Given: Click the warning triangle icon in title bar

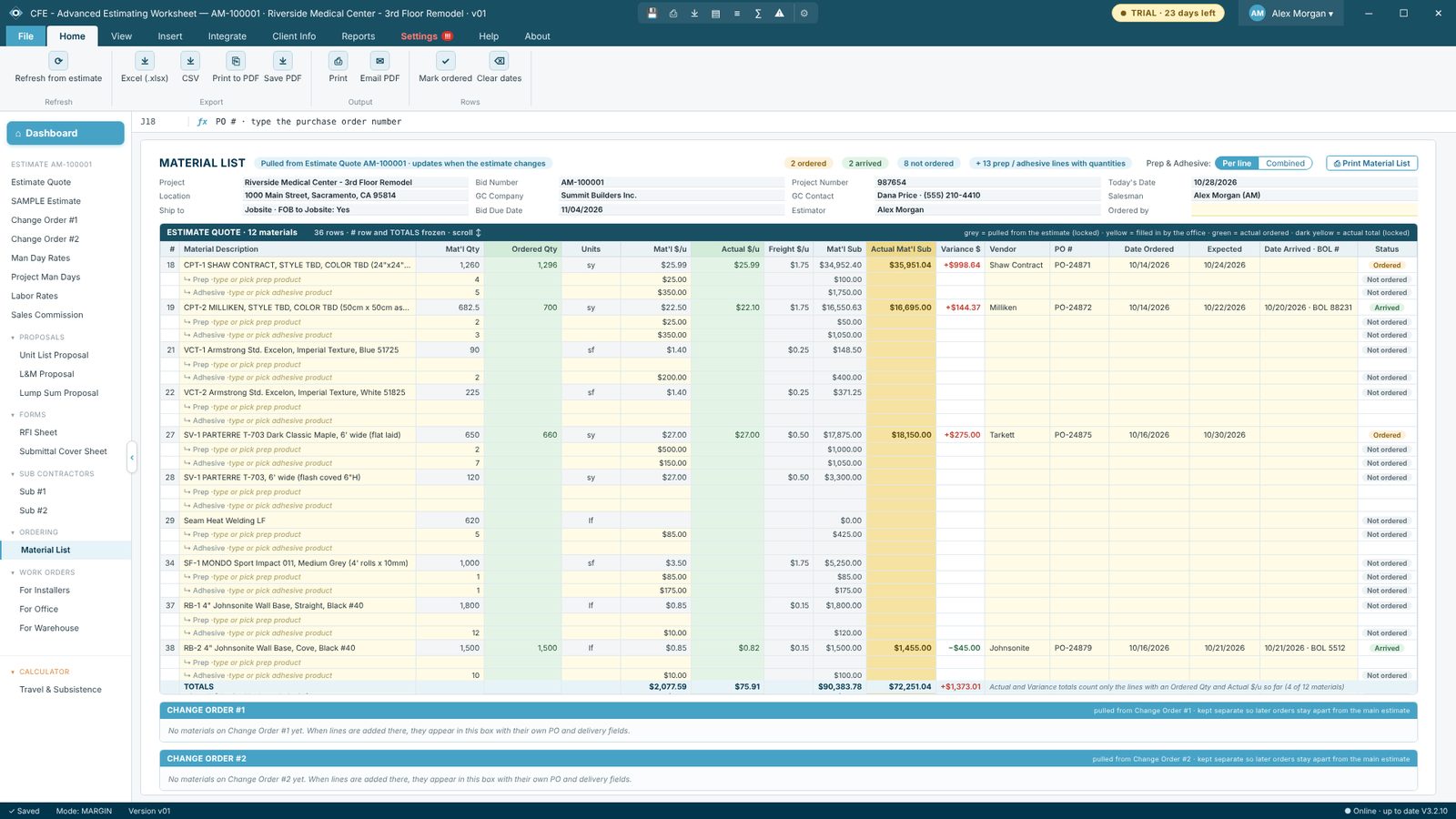Looking at the screenshot, I should coord(779,14).
